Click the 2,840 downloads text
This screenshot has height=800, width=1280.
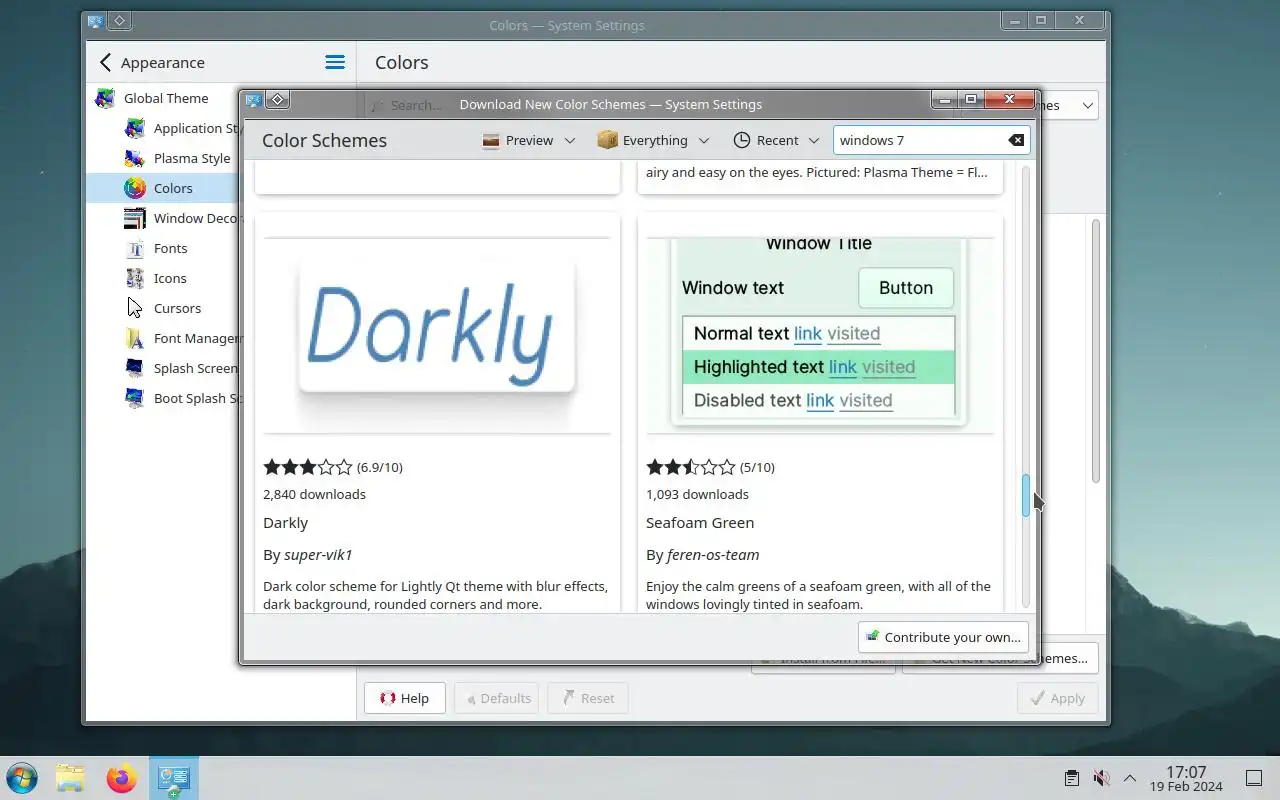(314, 494)
